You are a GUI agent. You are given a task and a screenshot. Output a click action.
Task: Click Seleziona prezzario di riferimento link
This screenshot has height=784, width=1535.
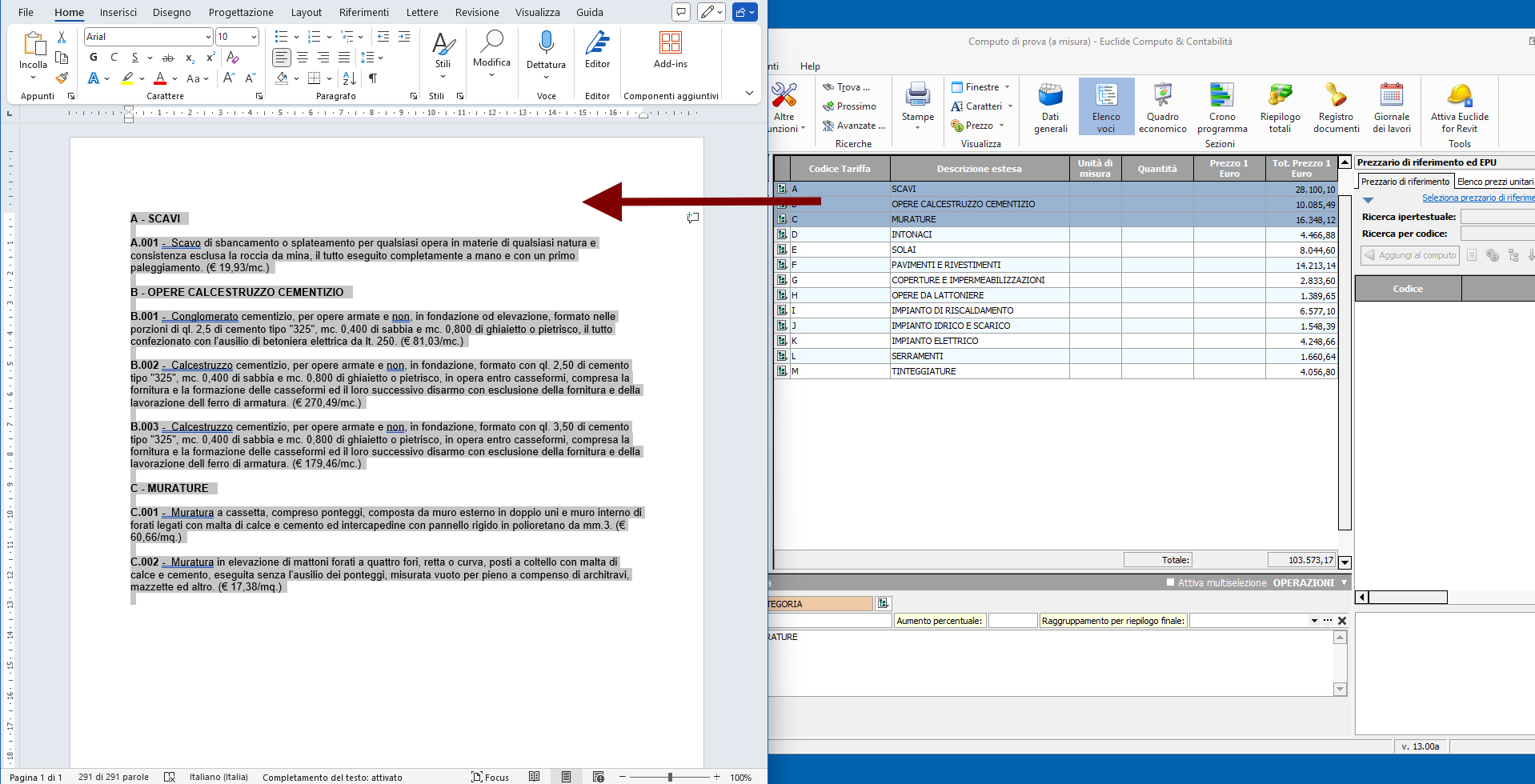pos(1477,198)
